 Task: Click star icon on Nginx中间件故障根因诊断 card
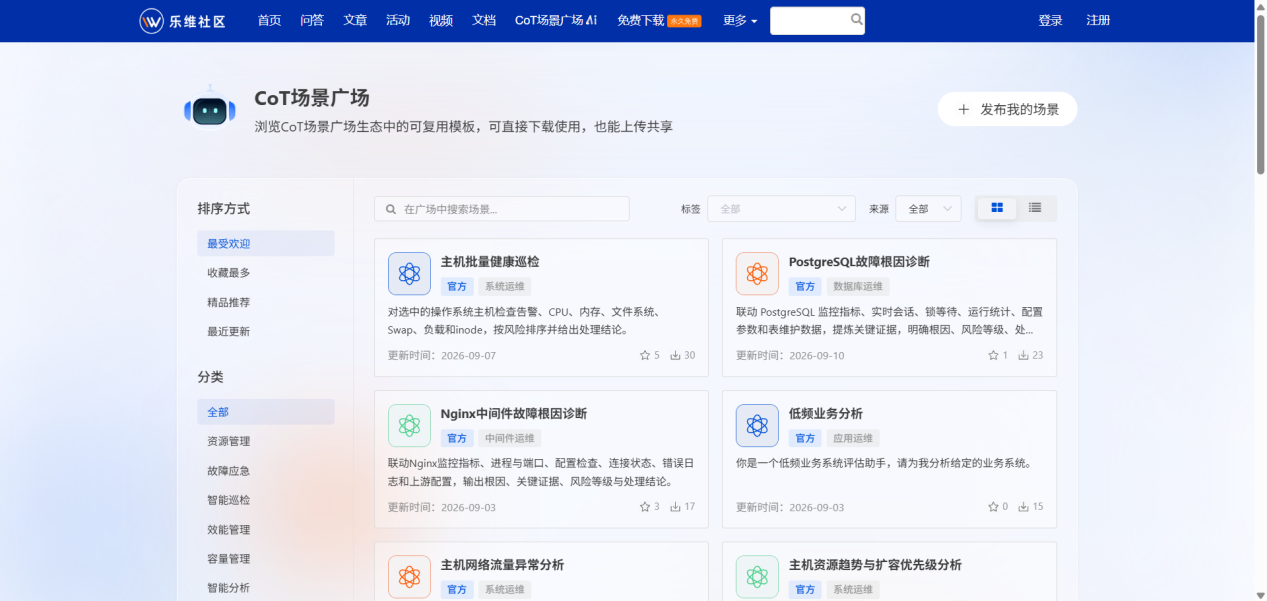click(645, 507)
